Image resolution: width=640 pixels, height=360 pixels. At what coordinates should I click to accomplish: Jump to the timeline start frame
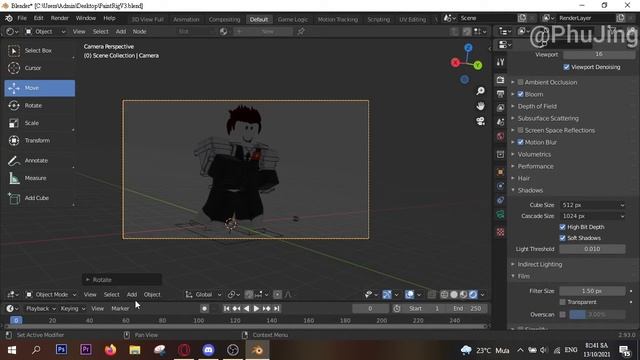tap(227, 309)
